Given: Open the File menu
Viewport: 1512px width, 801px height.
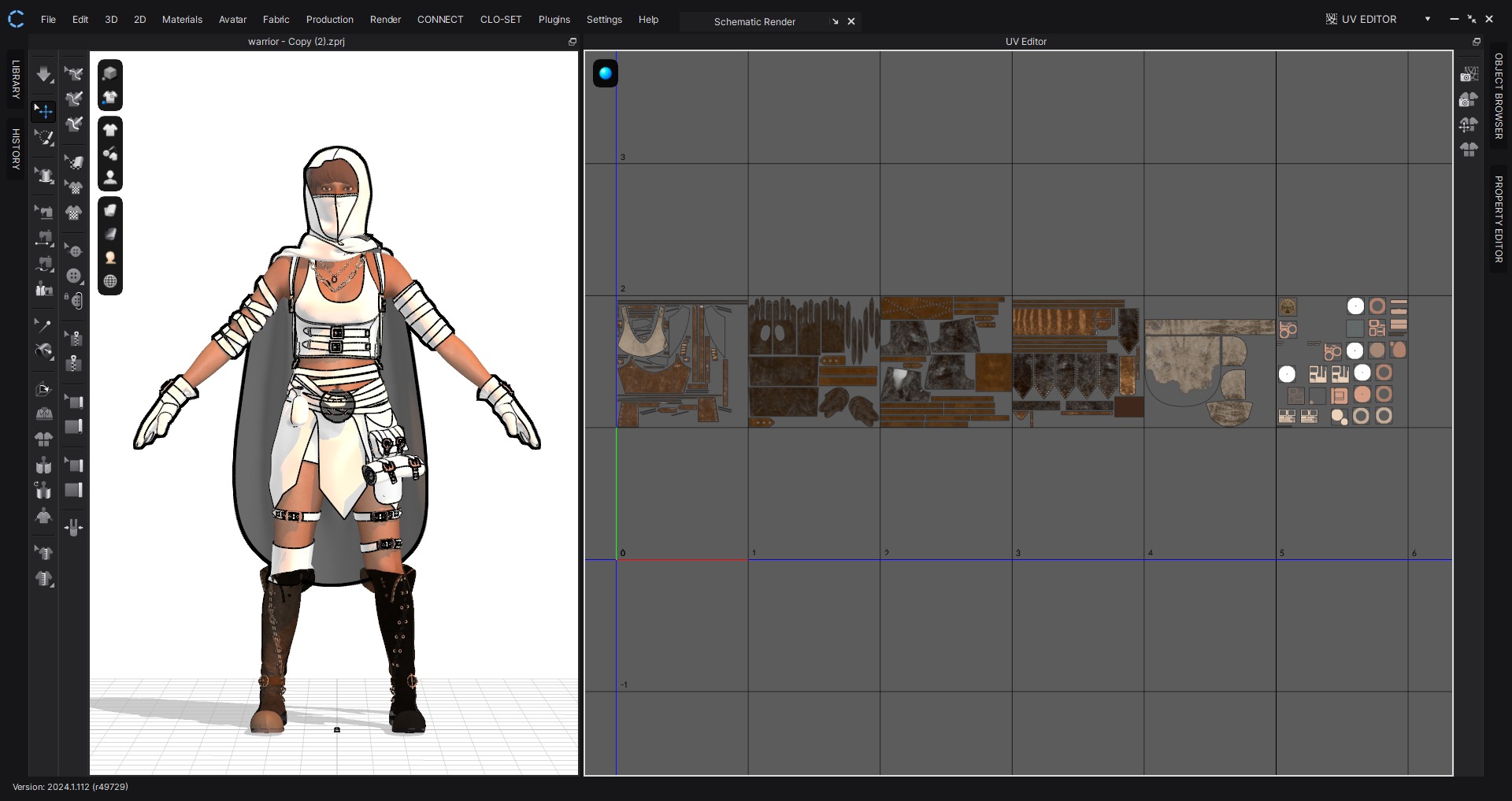Looking at the screenshot, I should (x=48, y=20).
